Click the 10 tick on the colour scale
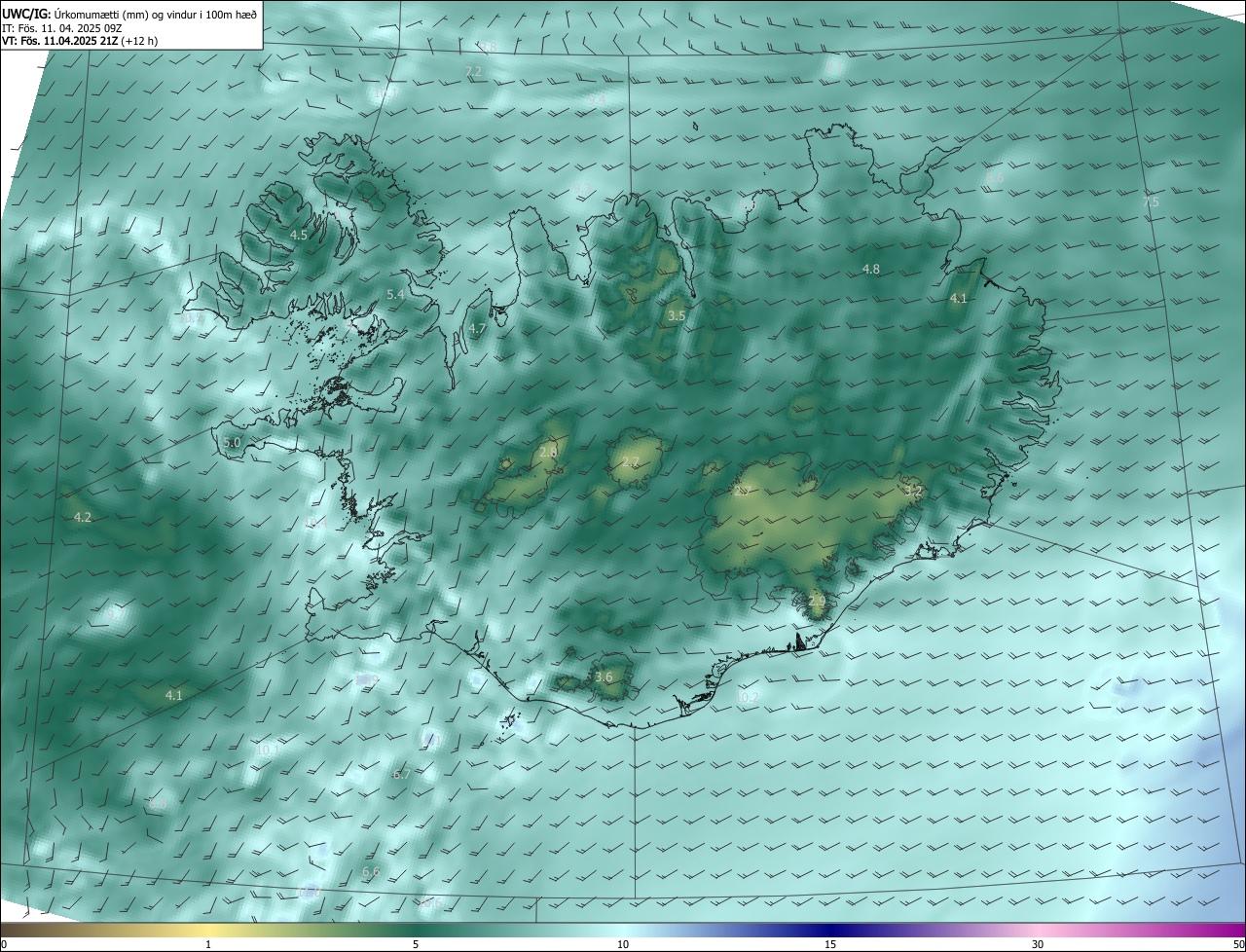The width and height of the screenshot is (1246, 952). click(623, 944)
